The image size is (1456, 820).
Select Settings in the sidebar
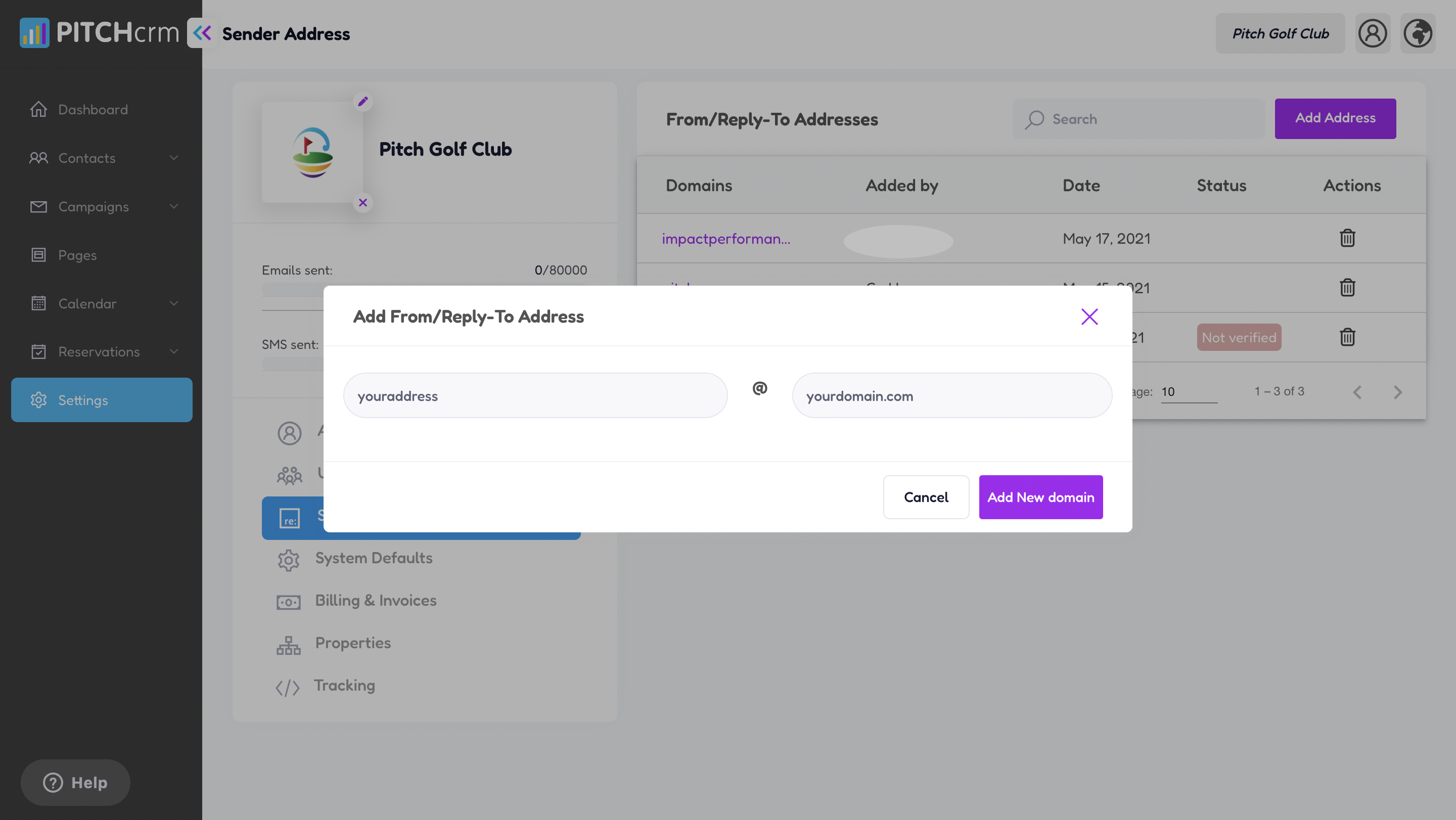(x=102, y=400)
